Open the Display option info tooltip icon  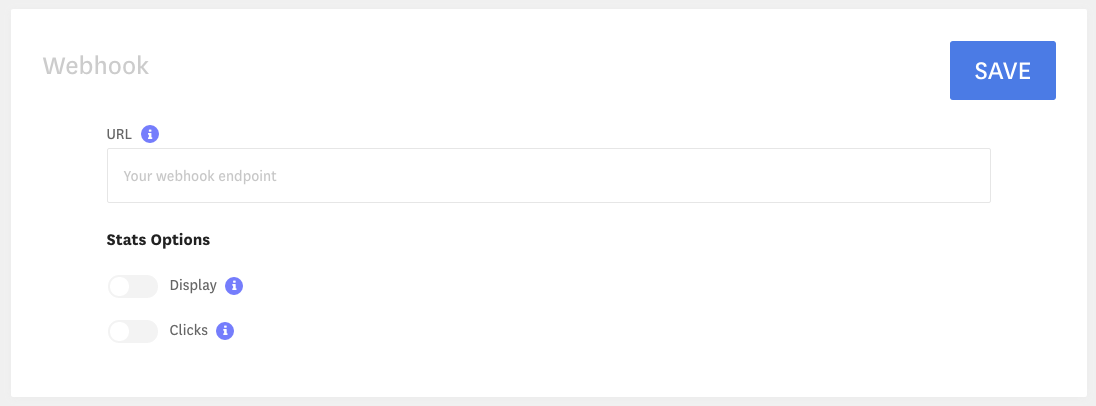234,286
